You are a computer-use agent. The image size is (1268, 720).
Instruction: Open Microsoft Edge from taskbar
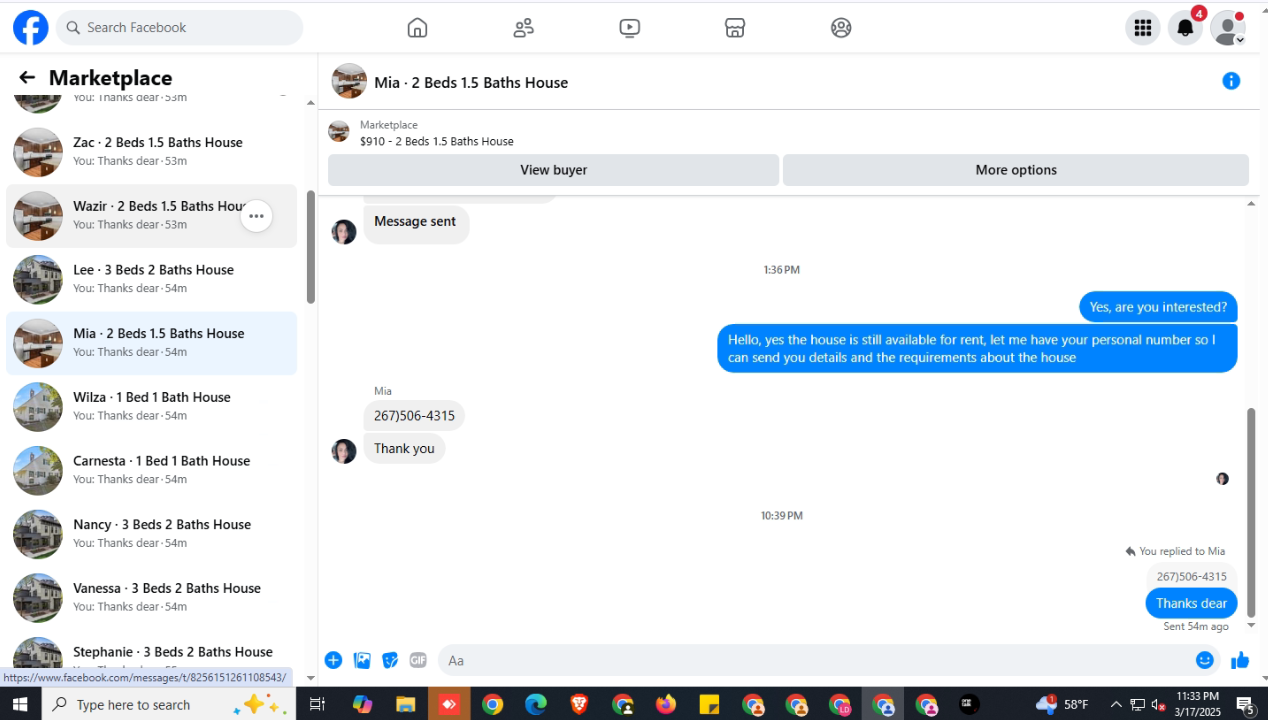tap(536, 704)
